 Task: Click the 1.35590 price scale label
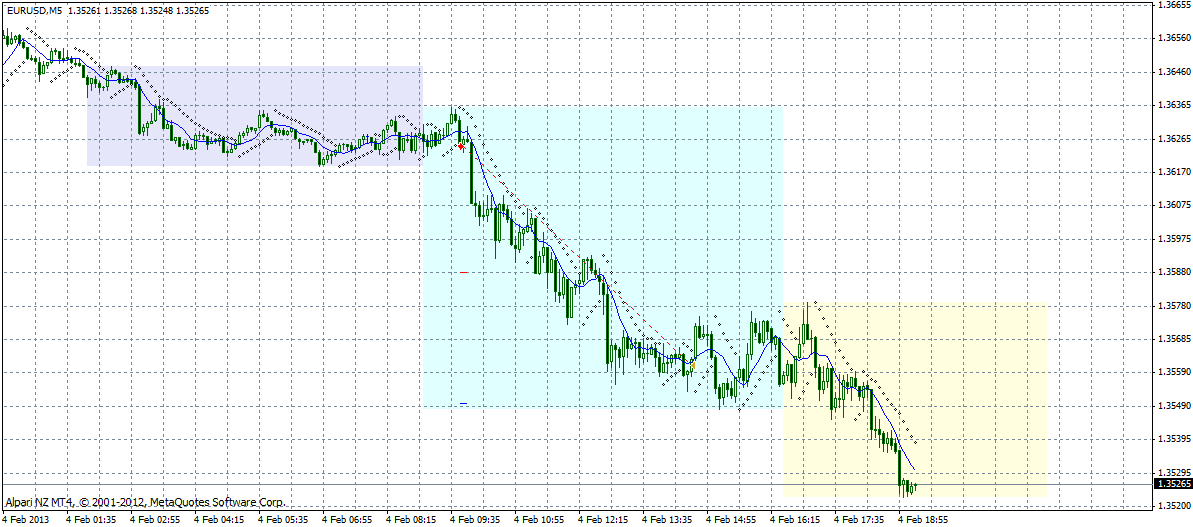1174,373
